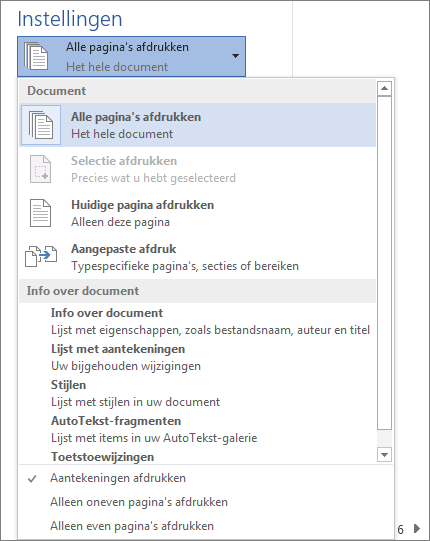Image resolution: width=430 pixels, height=541 pixels.
Task: Select Lijst met aantekeningen entry
Action: point(197,357)
